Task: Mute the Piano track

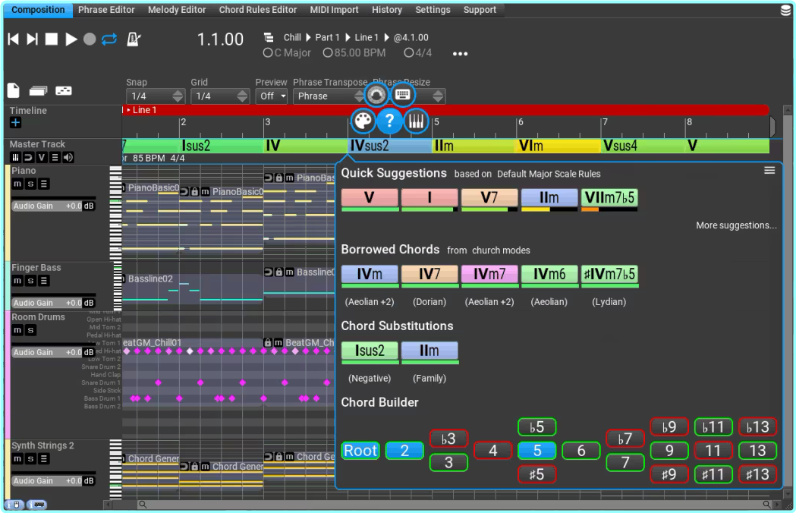Action: pyautogui.click(x=17, y=184)
